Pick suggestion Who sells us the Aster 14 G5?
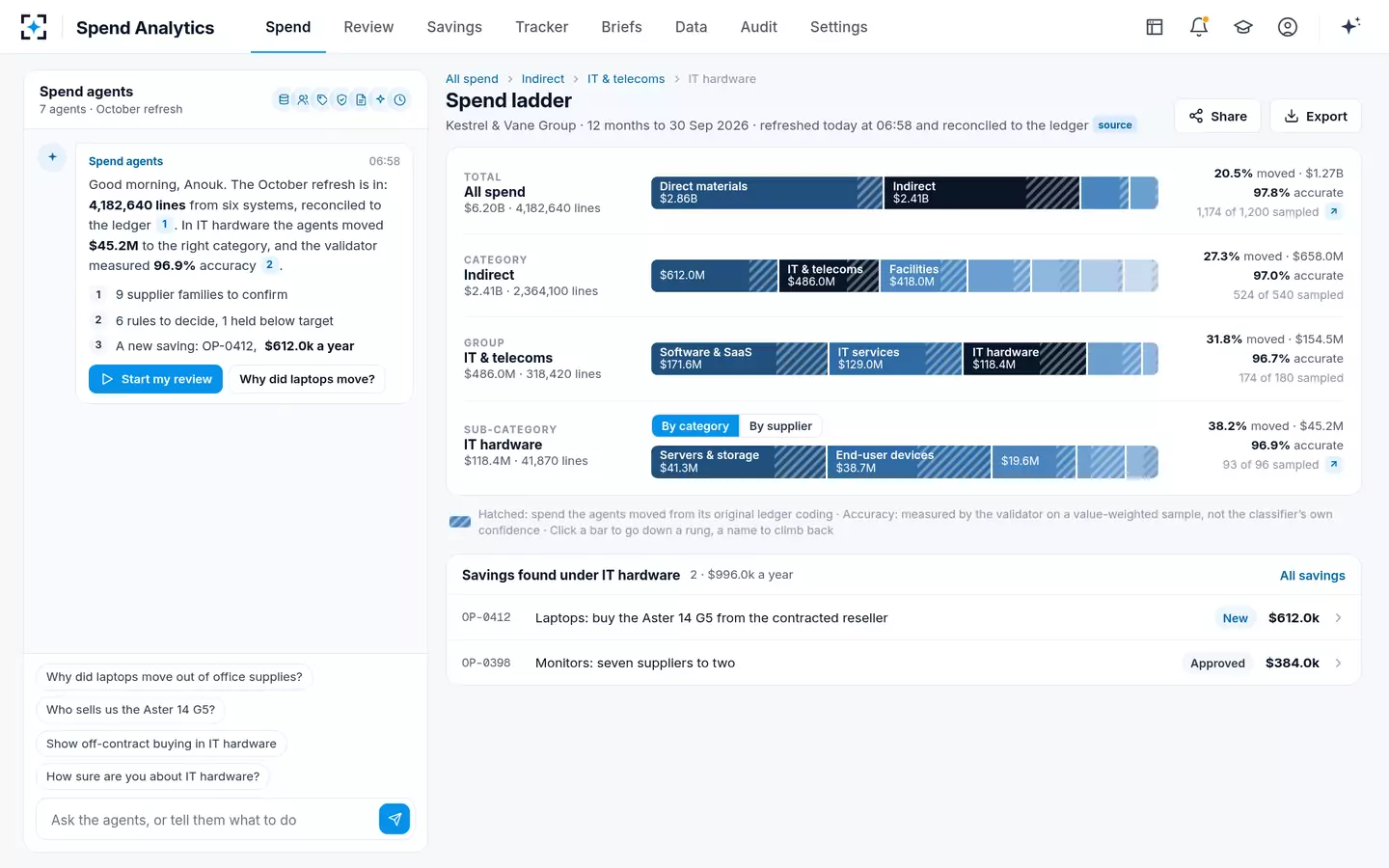The image size is (1389, 868). 131,710
